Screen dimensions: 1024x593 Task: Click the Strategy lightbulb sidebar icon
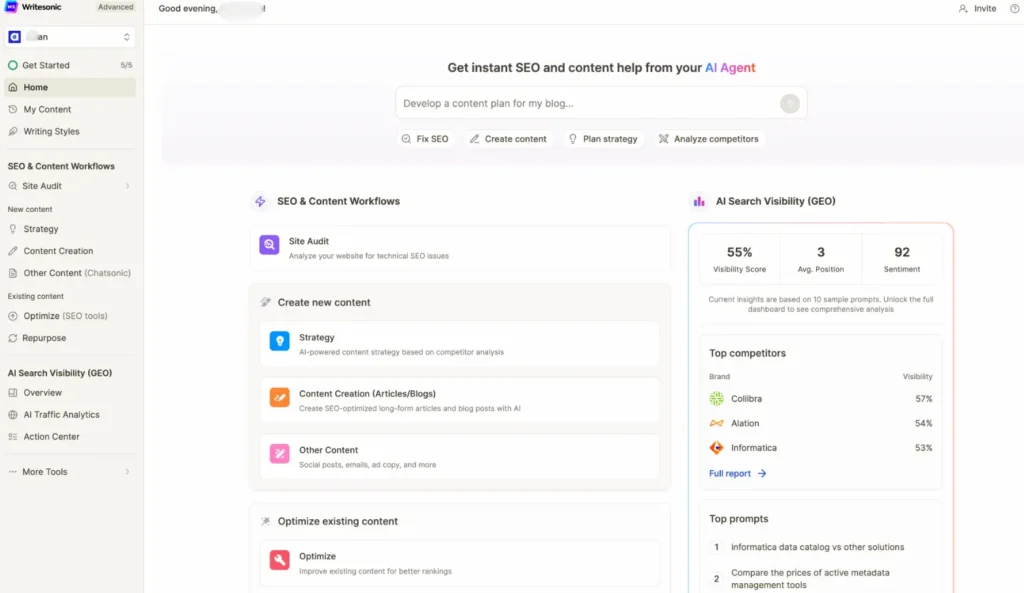pyautogui.click(x=12, y=229)
